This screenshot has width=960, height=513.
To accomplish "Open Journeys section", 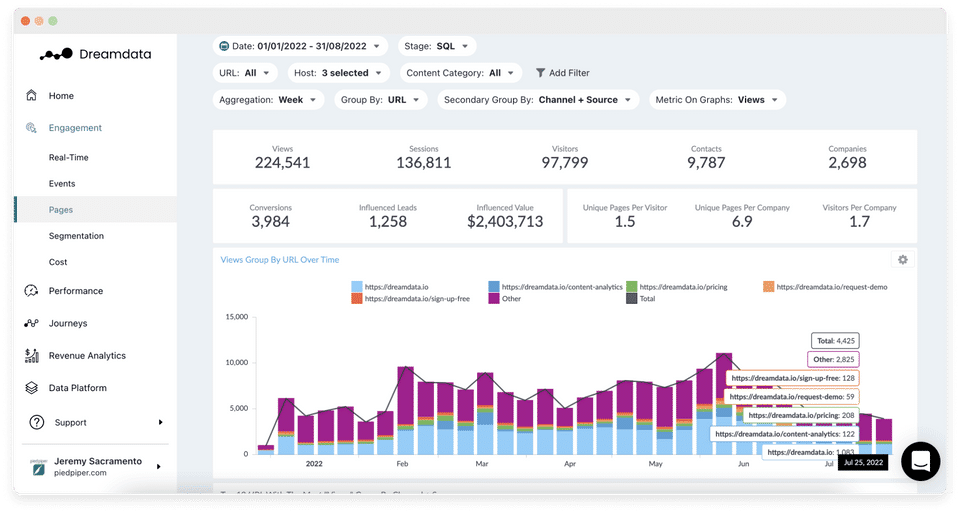I will click(68, 323).
